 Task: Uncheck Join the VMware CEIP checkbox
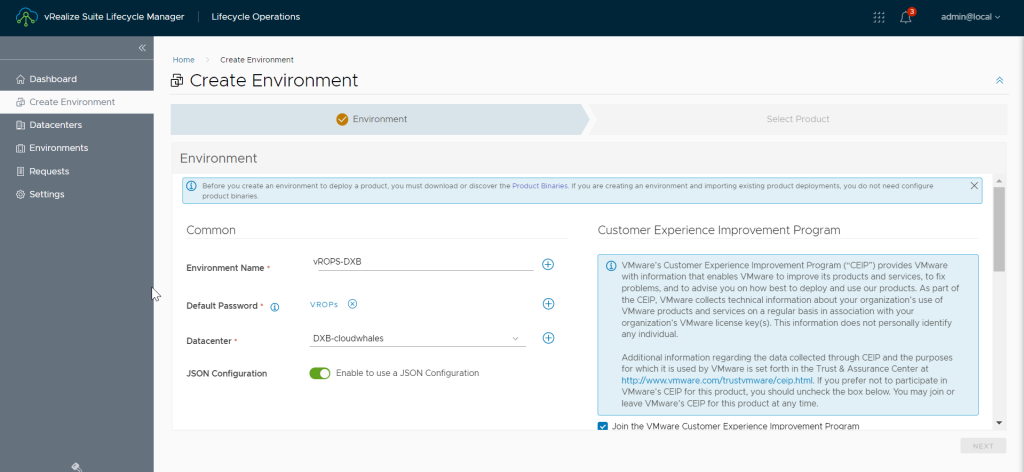click(602, 426)
